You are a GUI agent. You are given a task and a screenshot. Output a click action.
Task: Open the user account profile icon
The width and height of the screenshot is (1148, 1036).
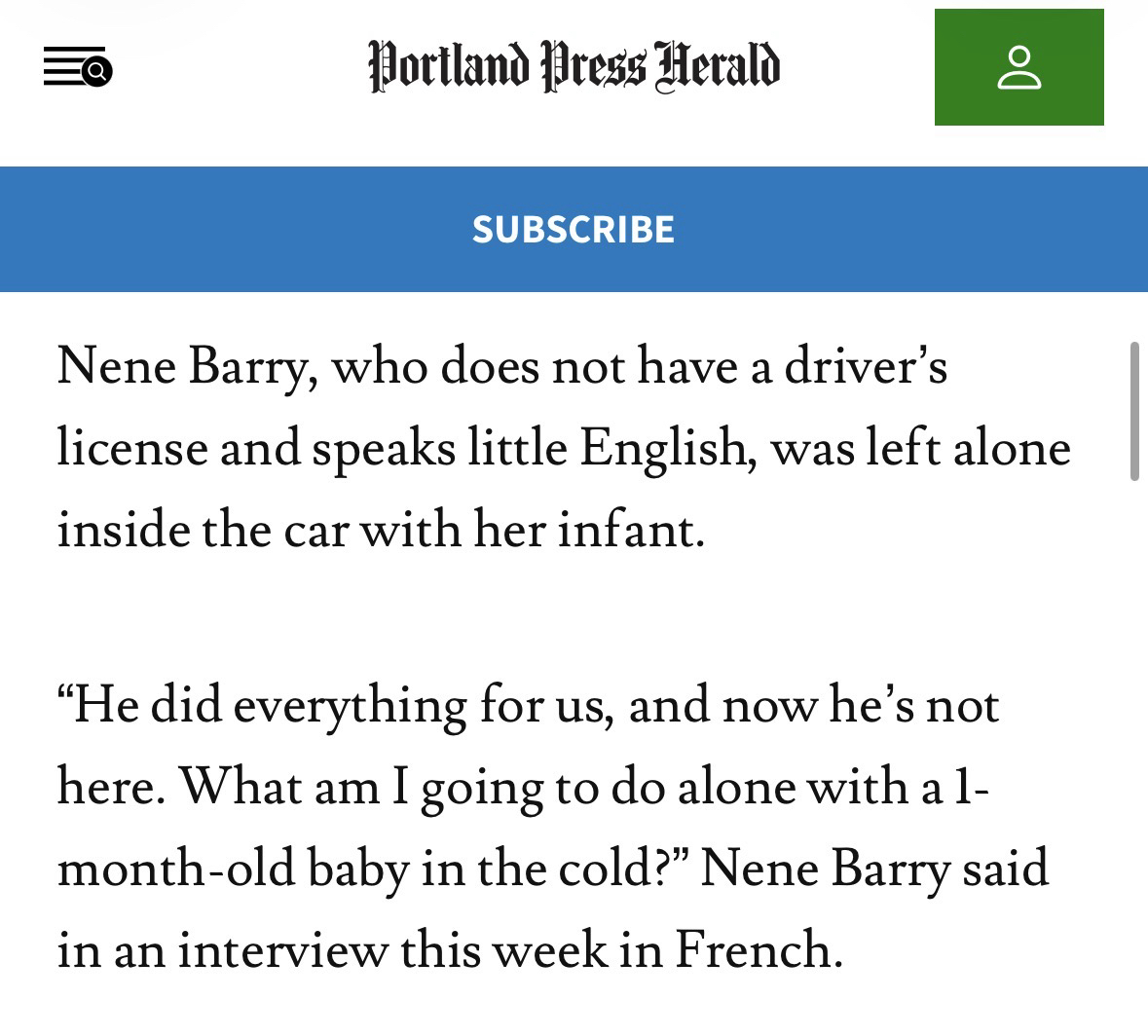(x=1018, y=67)
